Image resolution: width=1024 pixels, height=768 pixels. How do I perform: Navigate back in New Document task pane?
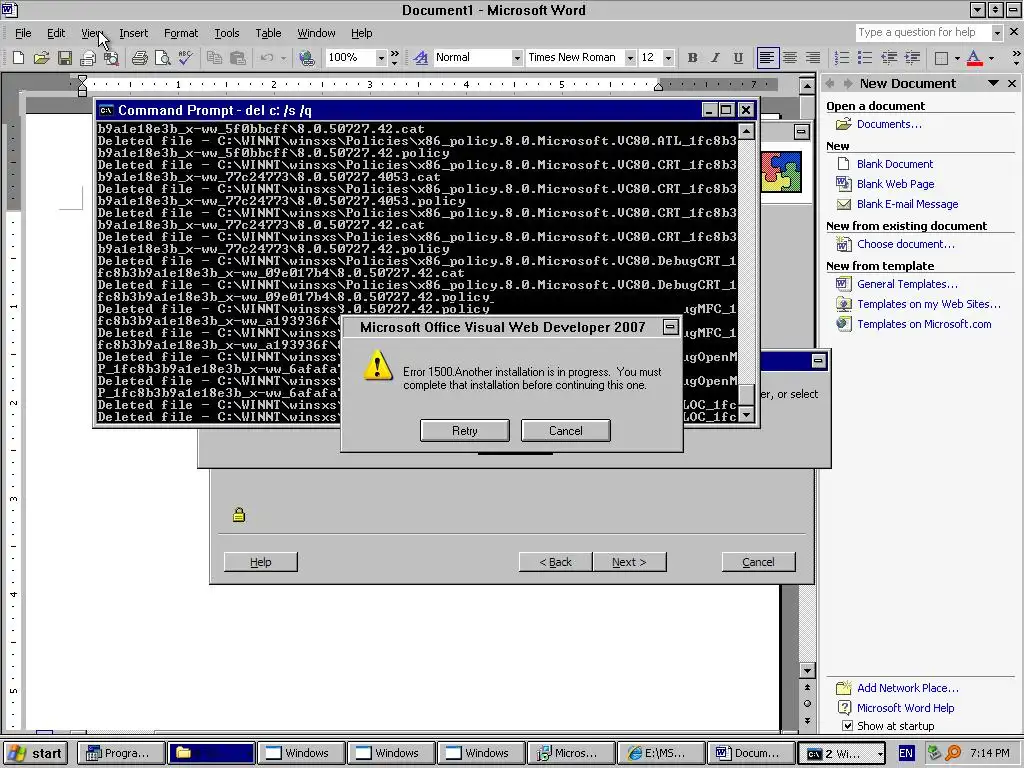coord(830,84)
